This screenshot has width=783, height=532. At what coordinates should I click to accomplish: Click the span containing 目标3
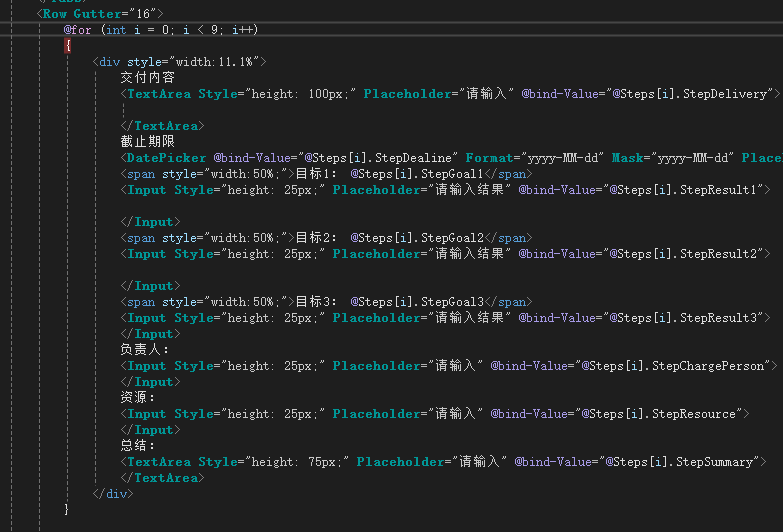point(327,302)
